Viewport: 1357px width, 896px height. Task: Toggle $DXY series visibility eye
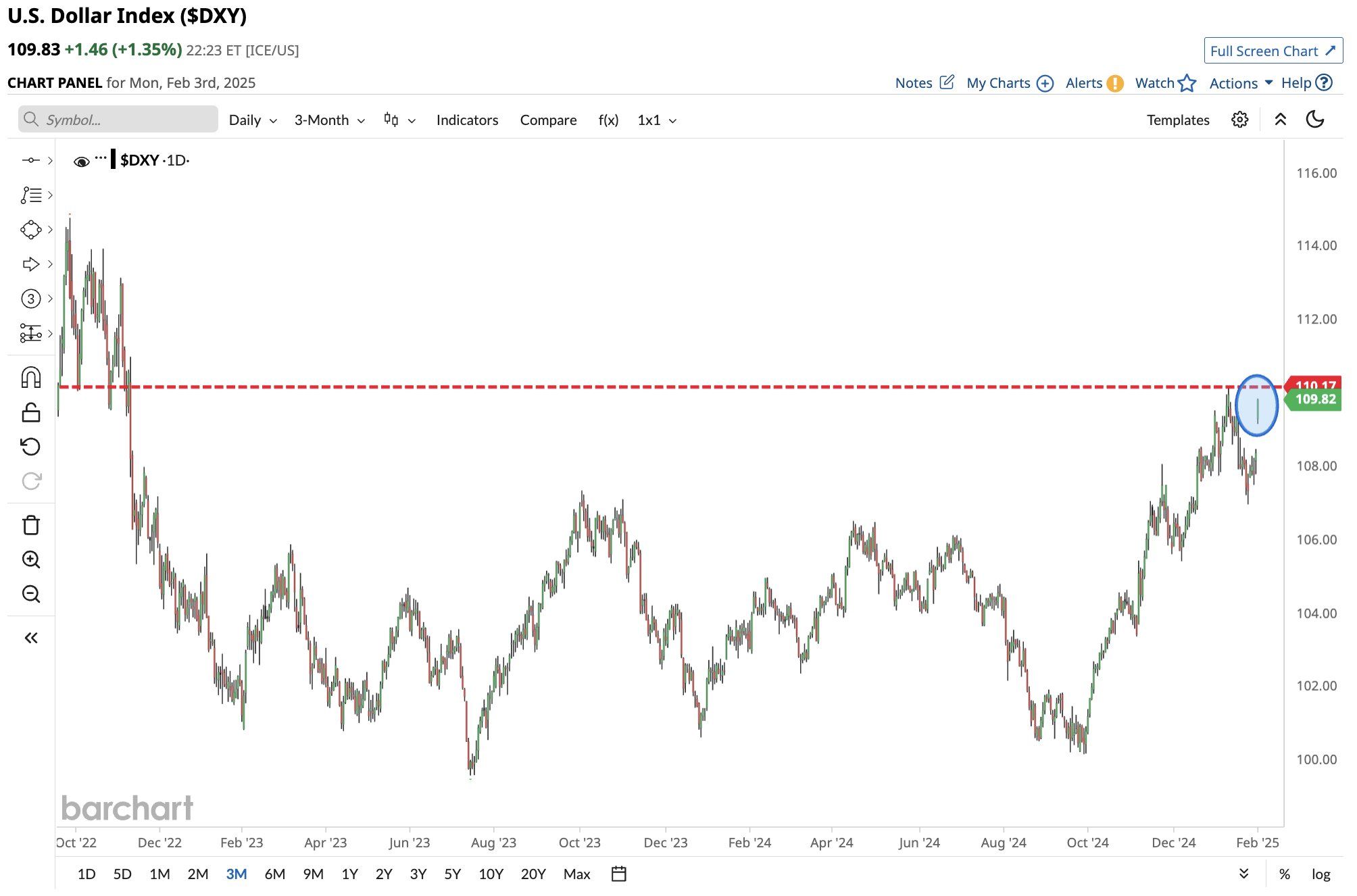point(81,161)
